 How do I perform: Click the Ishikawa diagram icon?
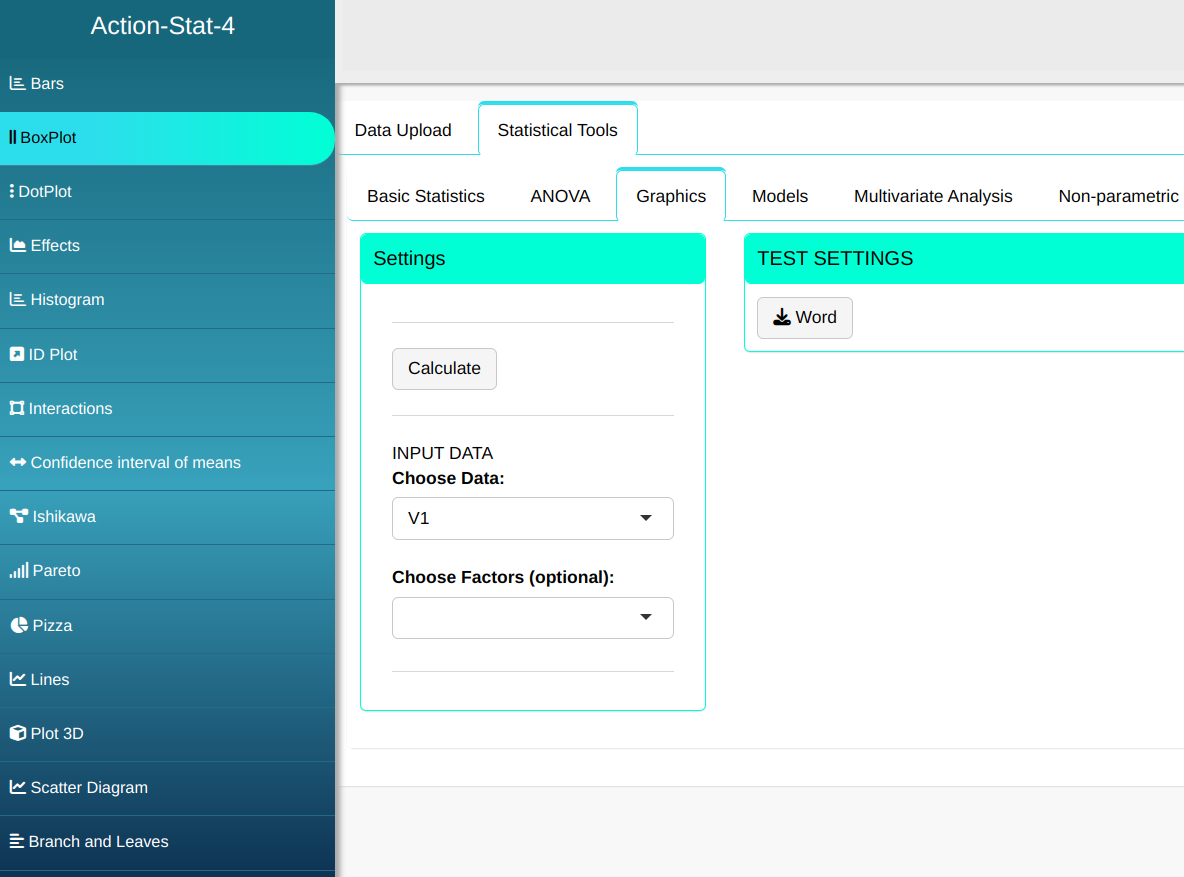coord(18,517)
